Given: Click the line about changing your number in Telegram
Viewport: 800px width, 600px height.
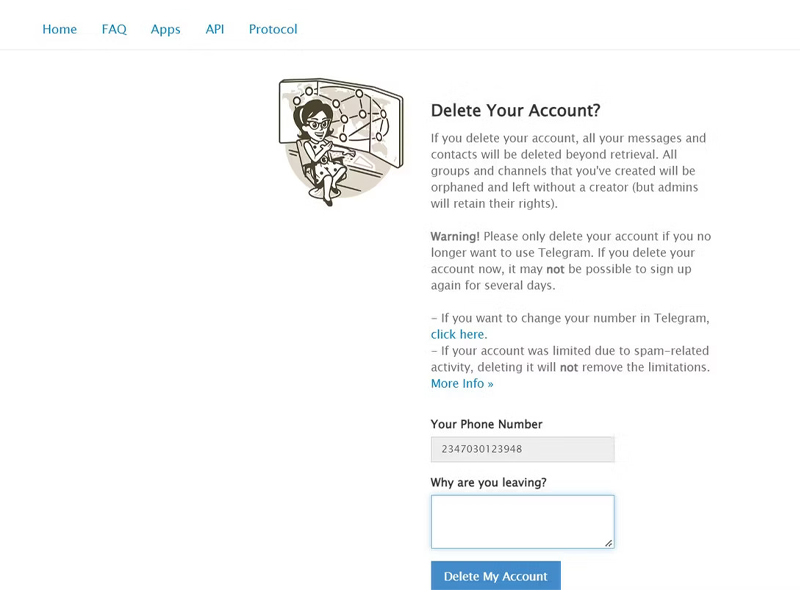Looking at the screenshot, I should point(570,318).
